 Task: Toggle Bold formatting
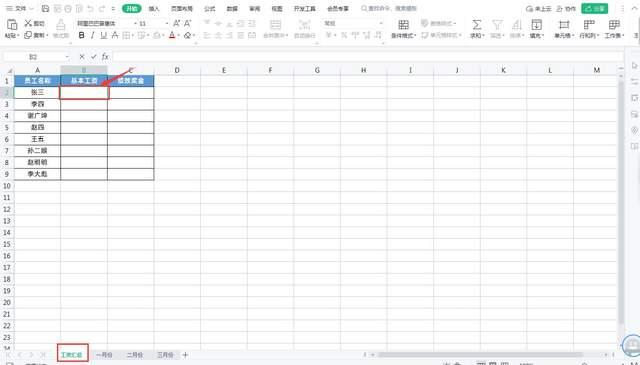[x=81, y=36]
